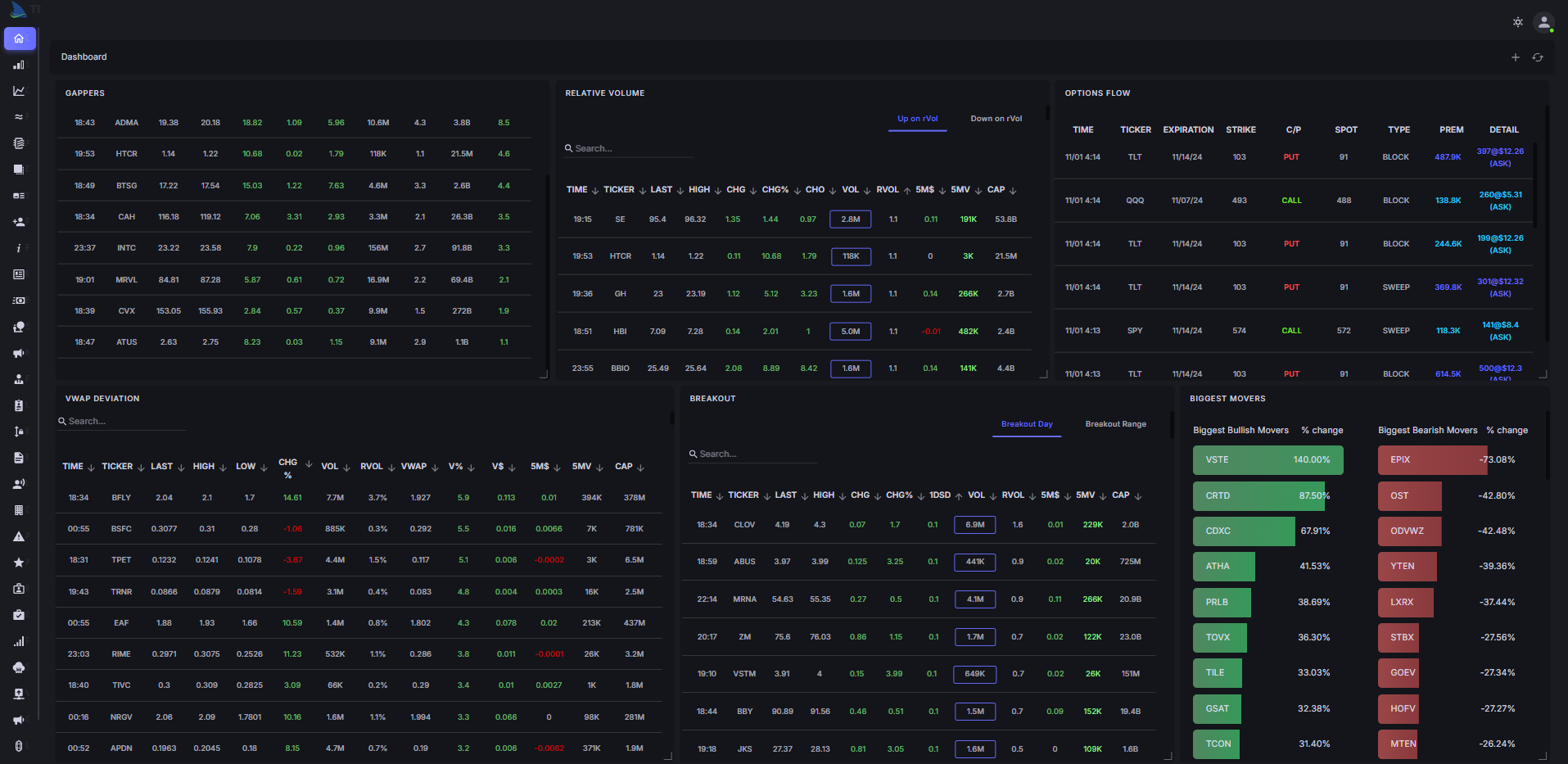This screenshot has width=1568, height=764.
Task: Click the briefcase checkmark icon in sidebar
Action: point(19,615)
